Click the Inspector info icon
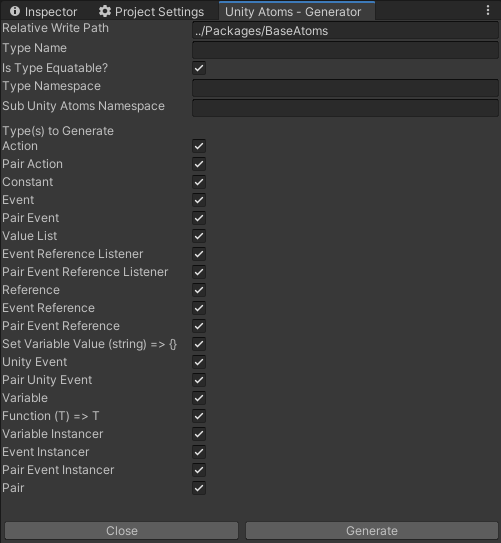 tap(15, 11)
